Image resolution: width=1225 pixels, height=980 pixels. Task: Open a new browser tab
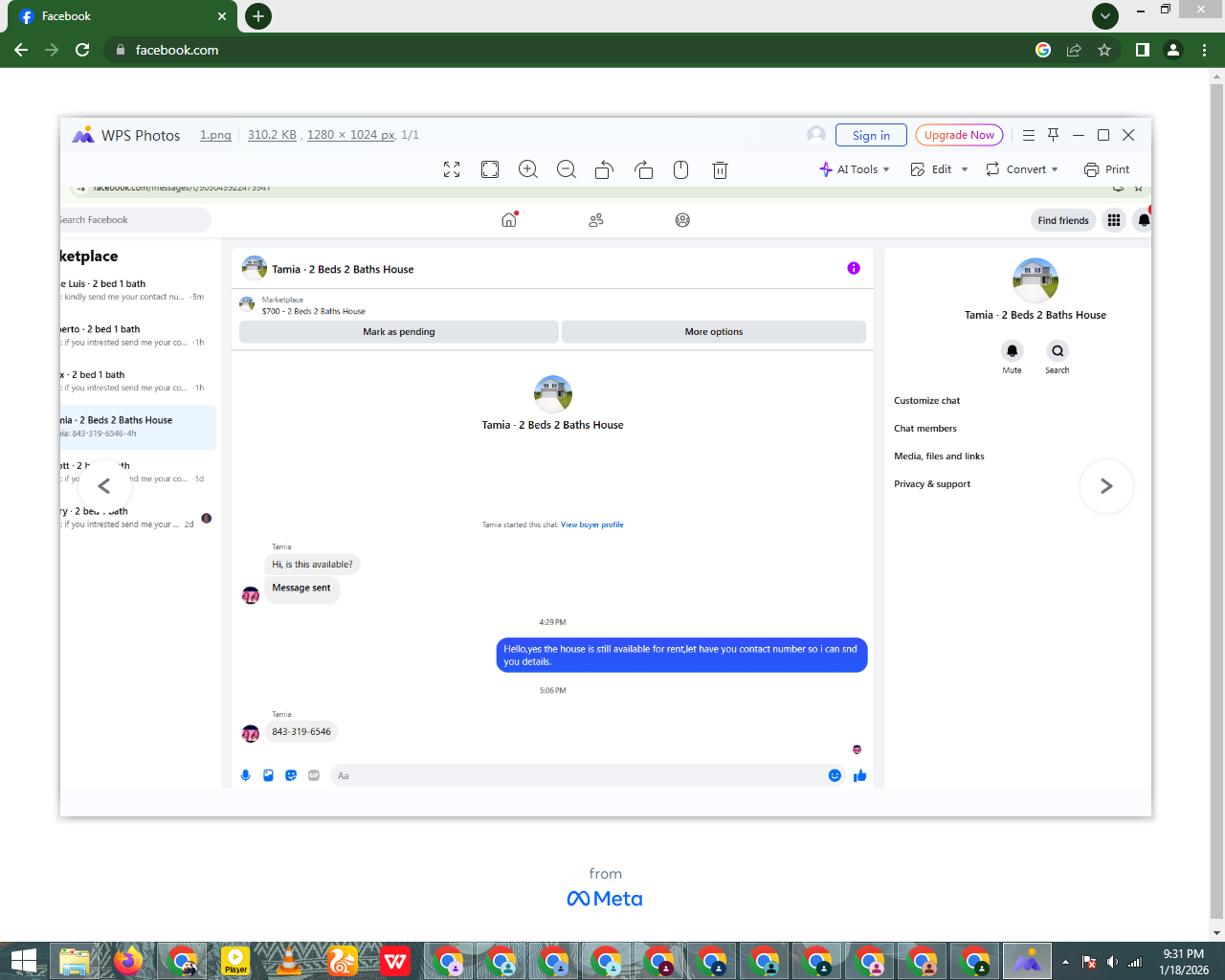click(x=258, y=16)
